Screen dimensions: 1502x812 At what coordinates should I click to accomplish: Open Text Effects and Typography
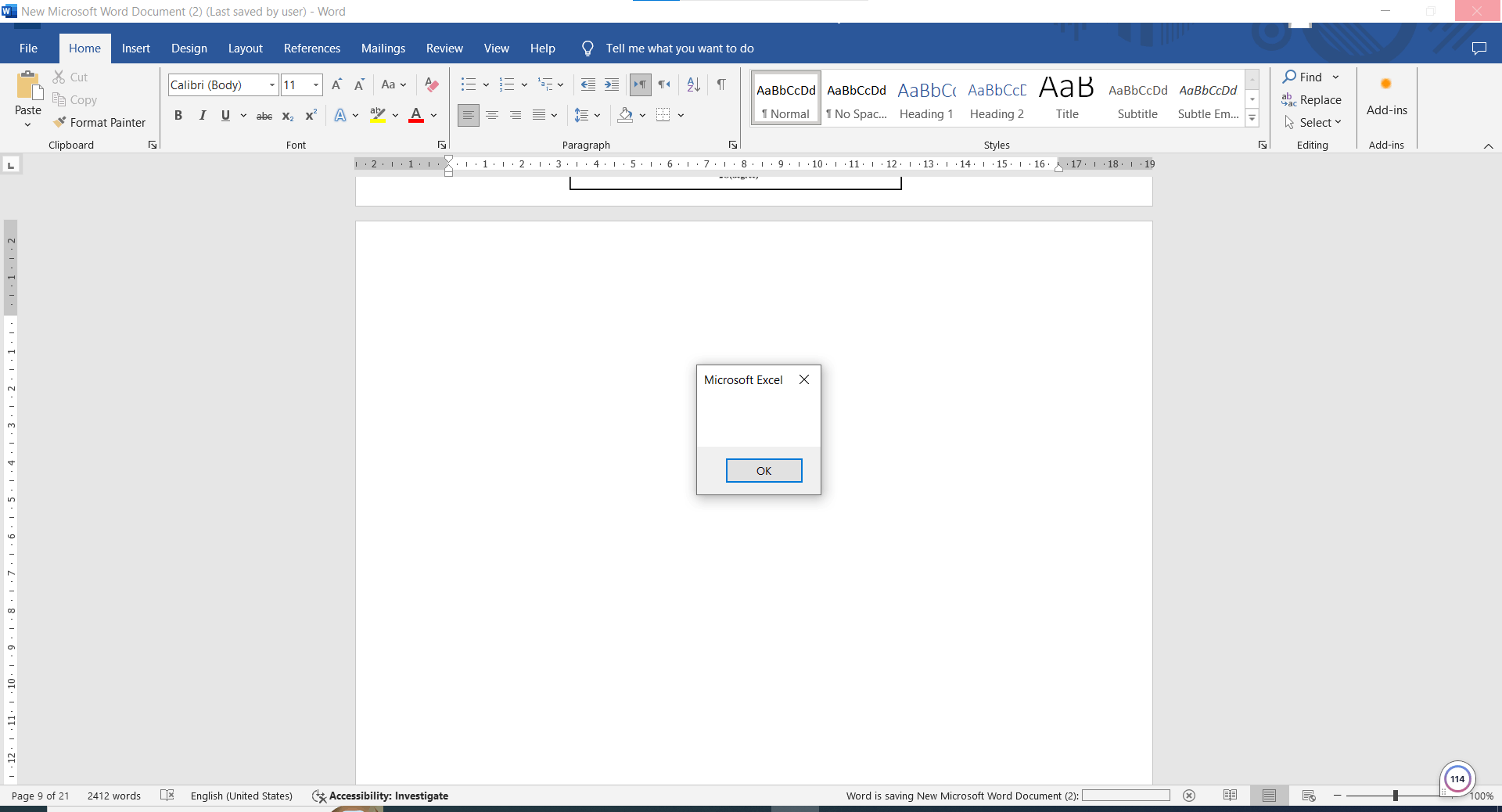click(340, 116)
